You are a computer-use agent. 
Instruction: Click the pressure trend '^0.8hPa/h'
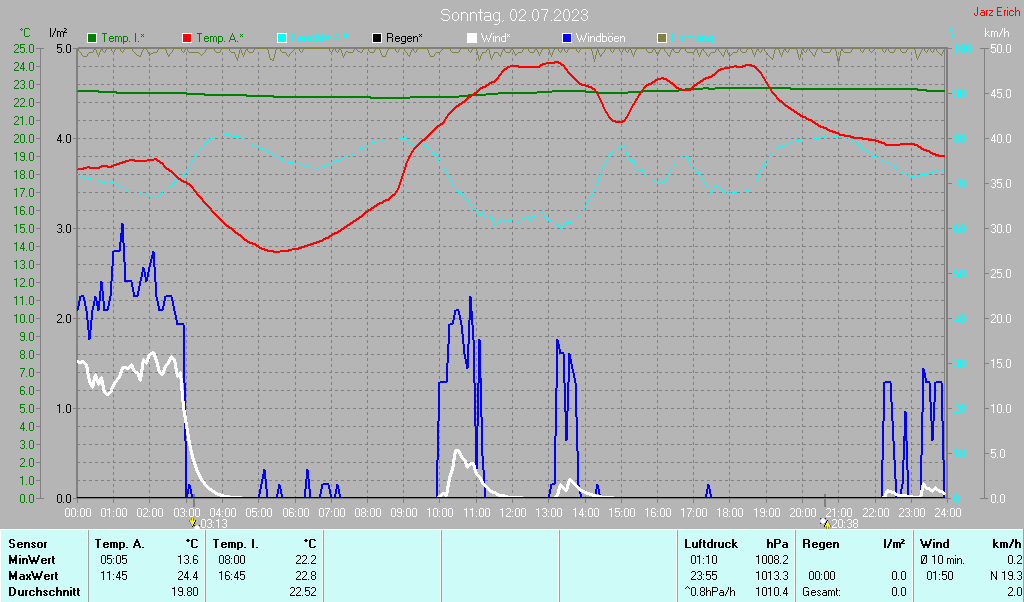[x=709, y=592]
